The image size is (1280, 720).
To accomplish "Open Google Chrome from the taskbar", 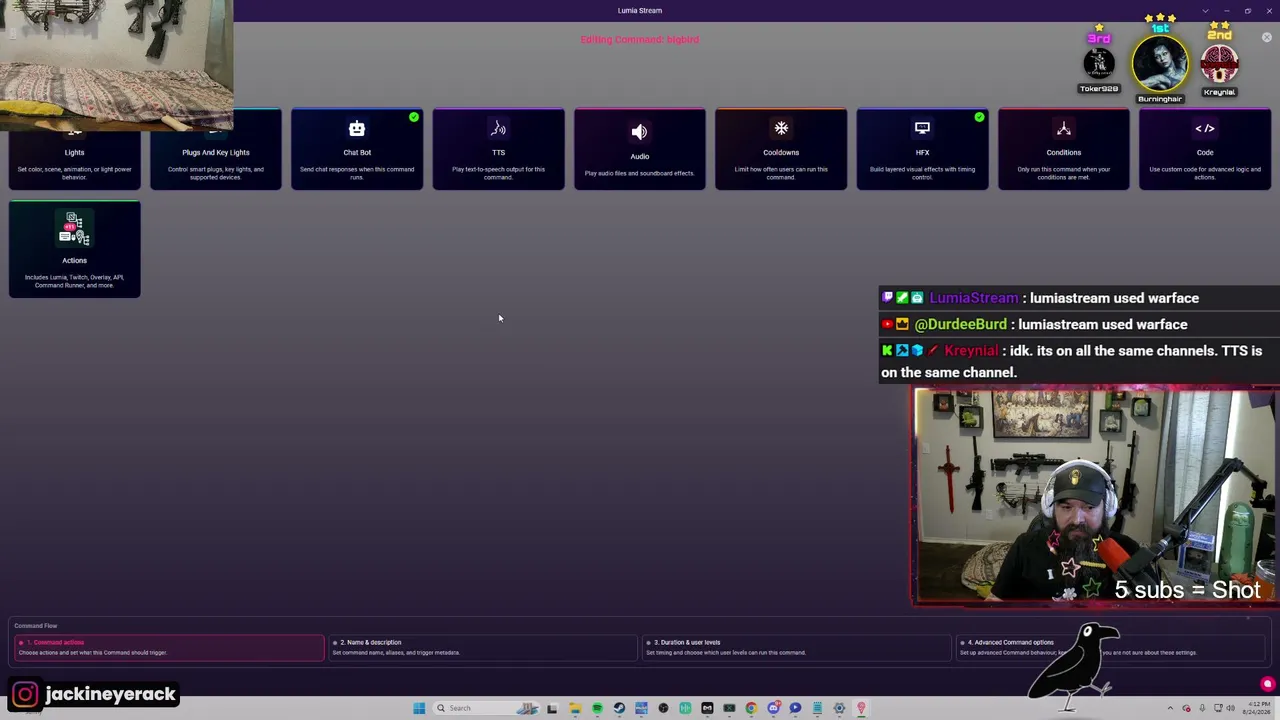I will click(x=751, y=708).
